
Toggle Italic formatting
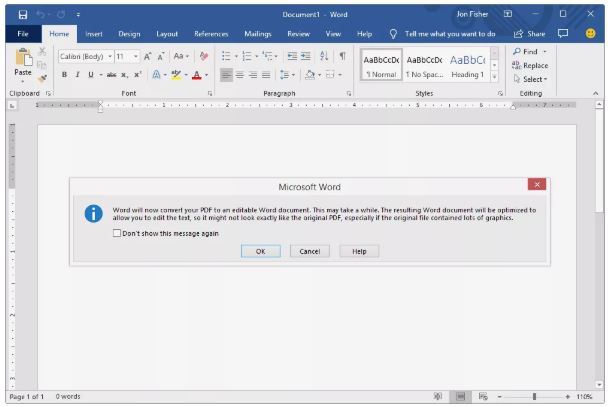coord(77,75)
